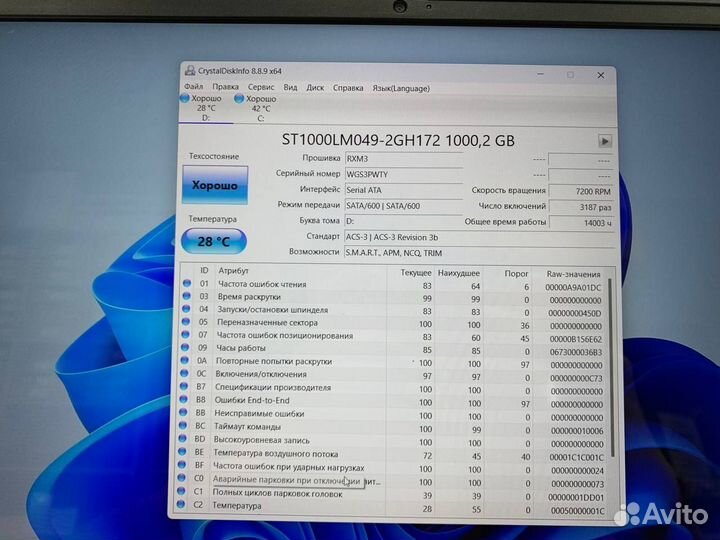Click raw value 00000001DD01
This screenshot has height=540, width=720.
click(x=577, y=497)
